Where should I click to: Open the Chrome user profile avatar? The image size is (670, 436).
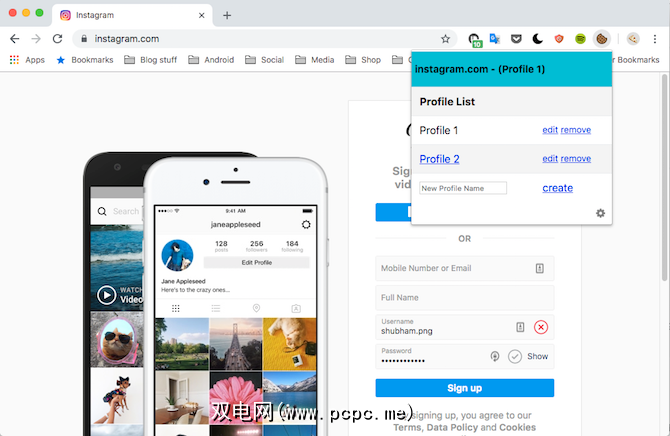coord(633,39)
